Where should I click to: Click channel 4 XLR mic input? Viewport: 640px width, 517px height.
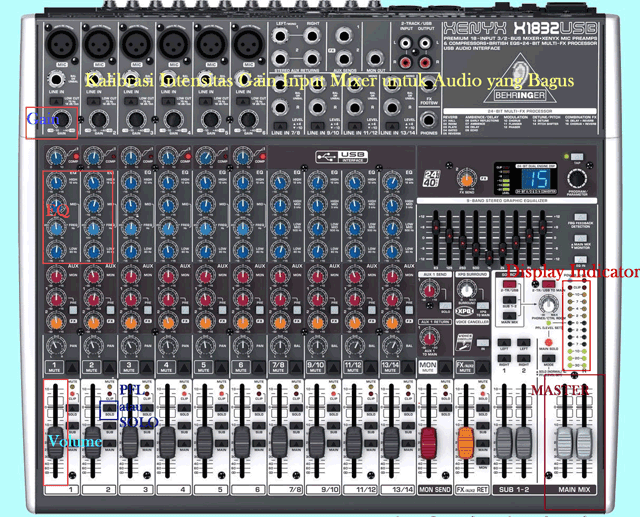point(174,43)
